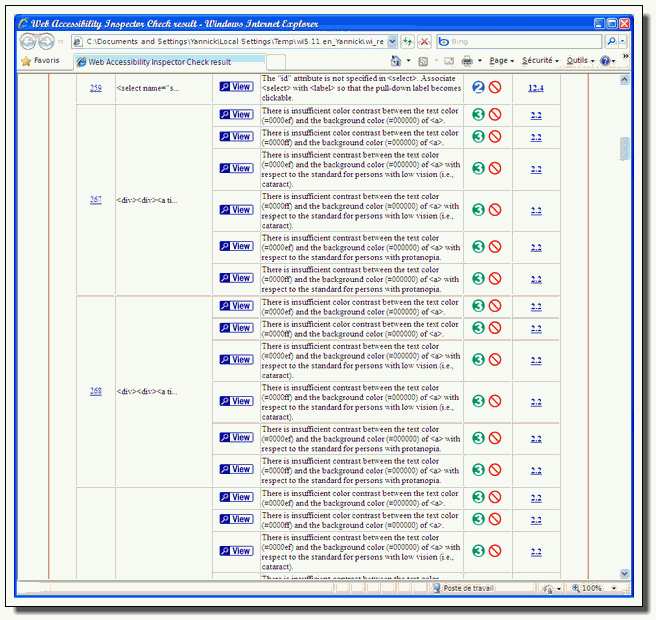Click the scrollbar up arrow
This screenshot has height=620, width=656.
(x=624, y=79)
